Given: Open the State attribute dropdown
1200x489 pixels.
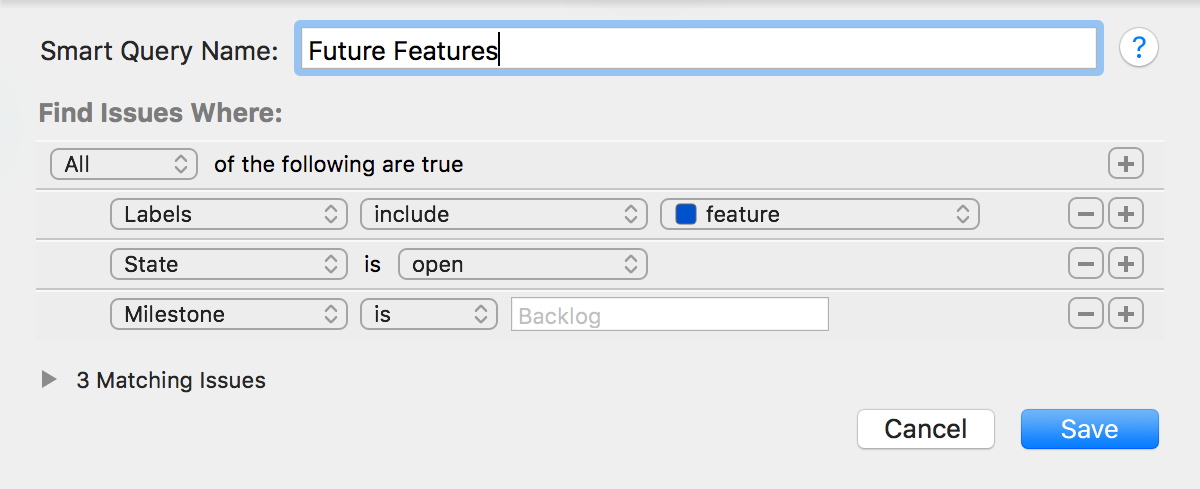Looking at the screenshot, I should click(x=229, y=264).
